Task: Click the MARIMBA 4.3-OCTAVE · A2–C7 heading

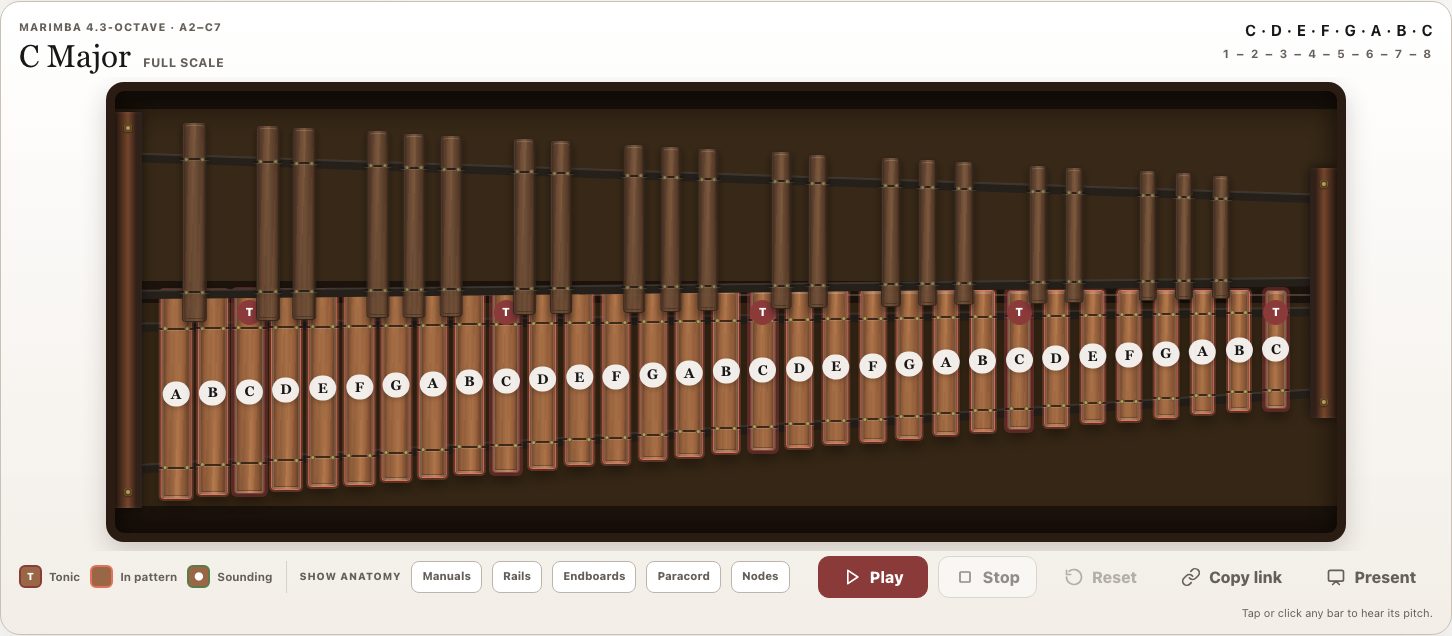Action: tap(119, 27)
